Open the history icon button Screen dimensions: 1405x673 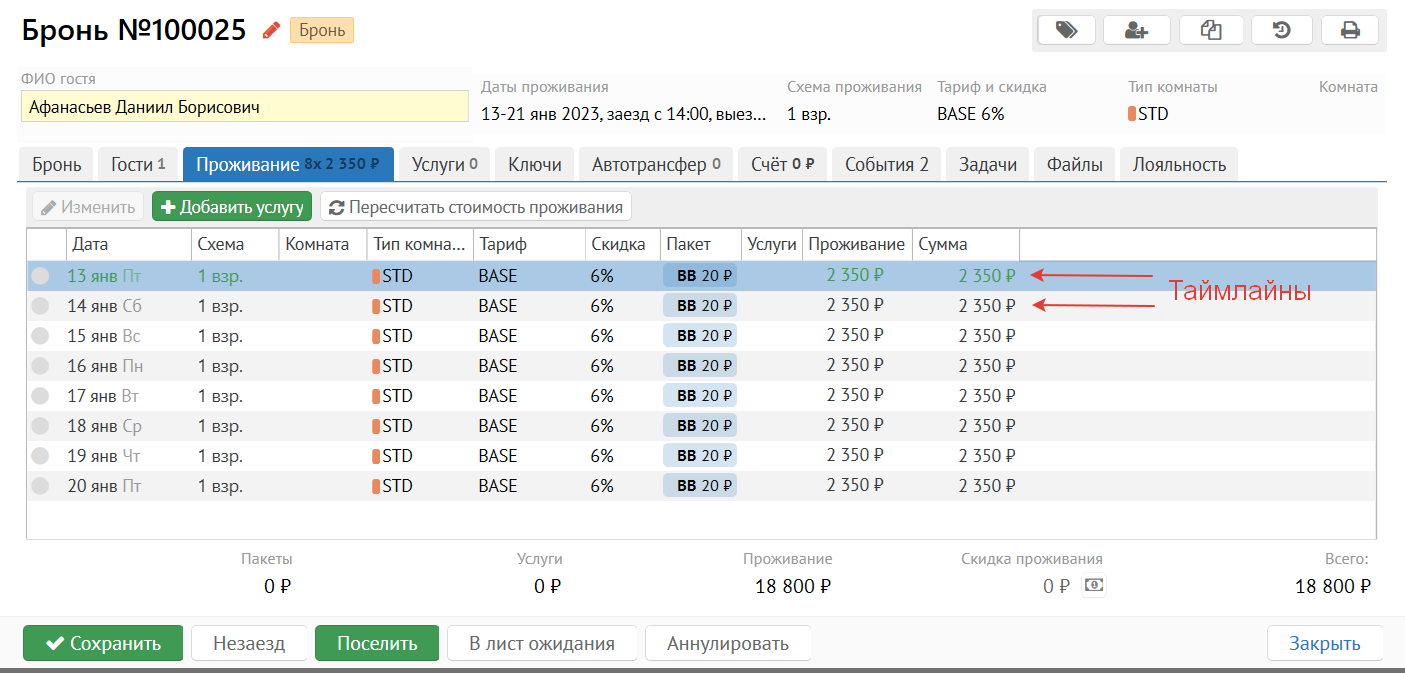point(1281,30)
